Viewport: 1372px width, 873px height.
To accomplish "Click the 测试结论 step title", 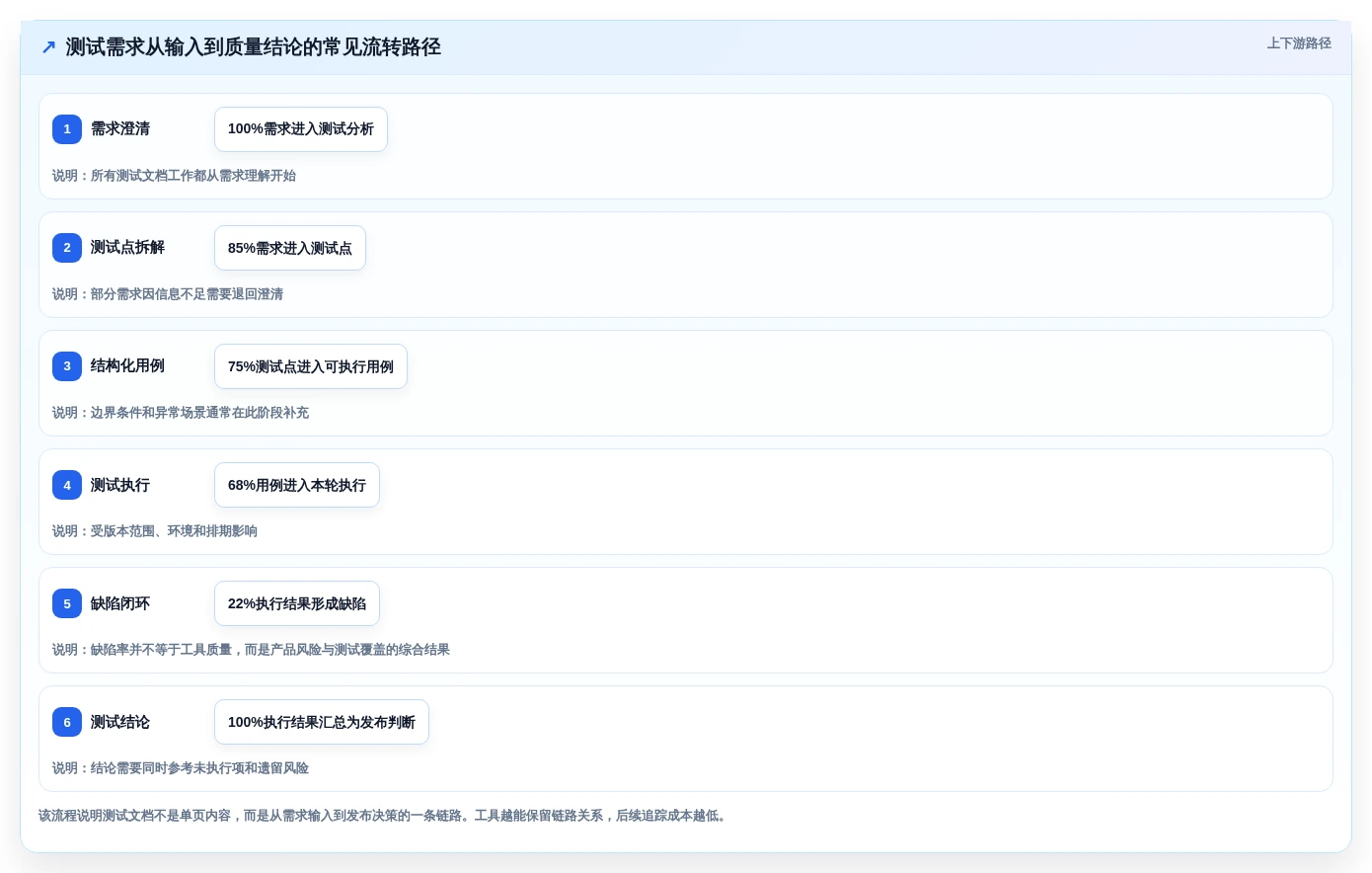I will click(120, 722).
